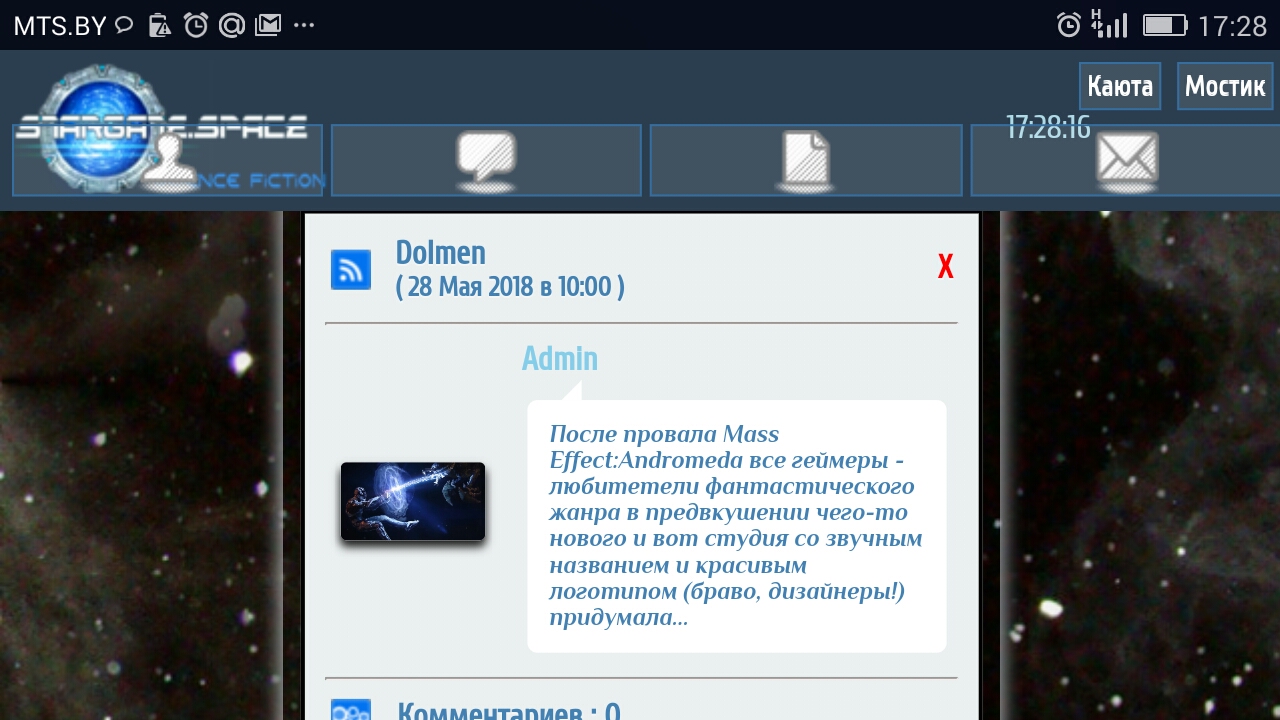Open the chat bubble navigation icon

pos(486,160)
